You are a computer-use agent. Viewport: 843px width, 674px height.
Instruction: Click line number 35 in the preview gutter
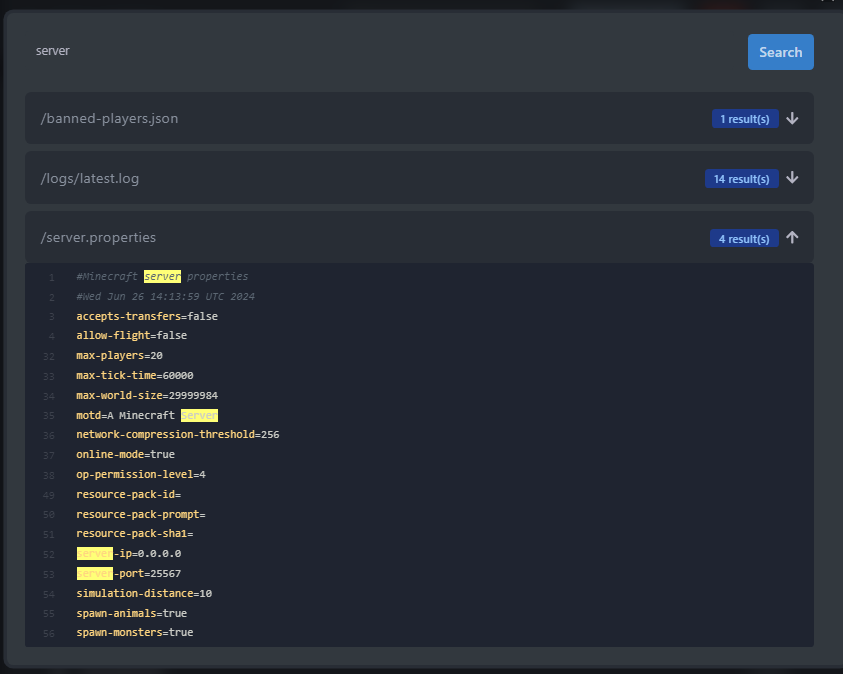pyautogui.click(x=48, y=414)
